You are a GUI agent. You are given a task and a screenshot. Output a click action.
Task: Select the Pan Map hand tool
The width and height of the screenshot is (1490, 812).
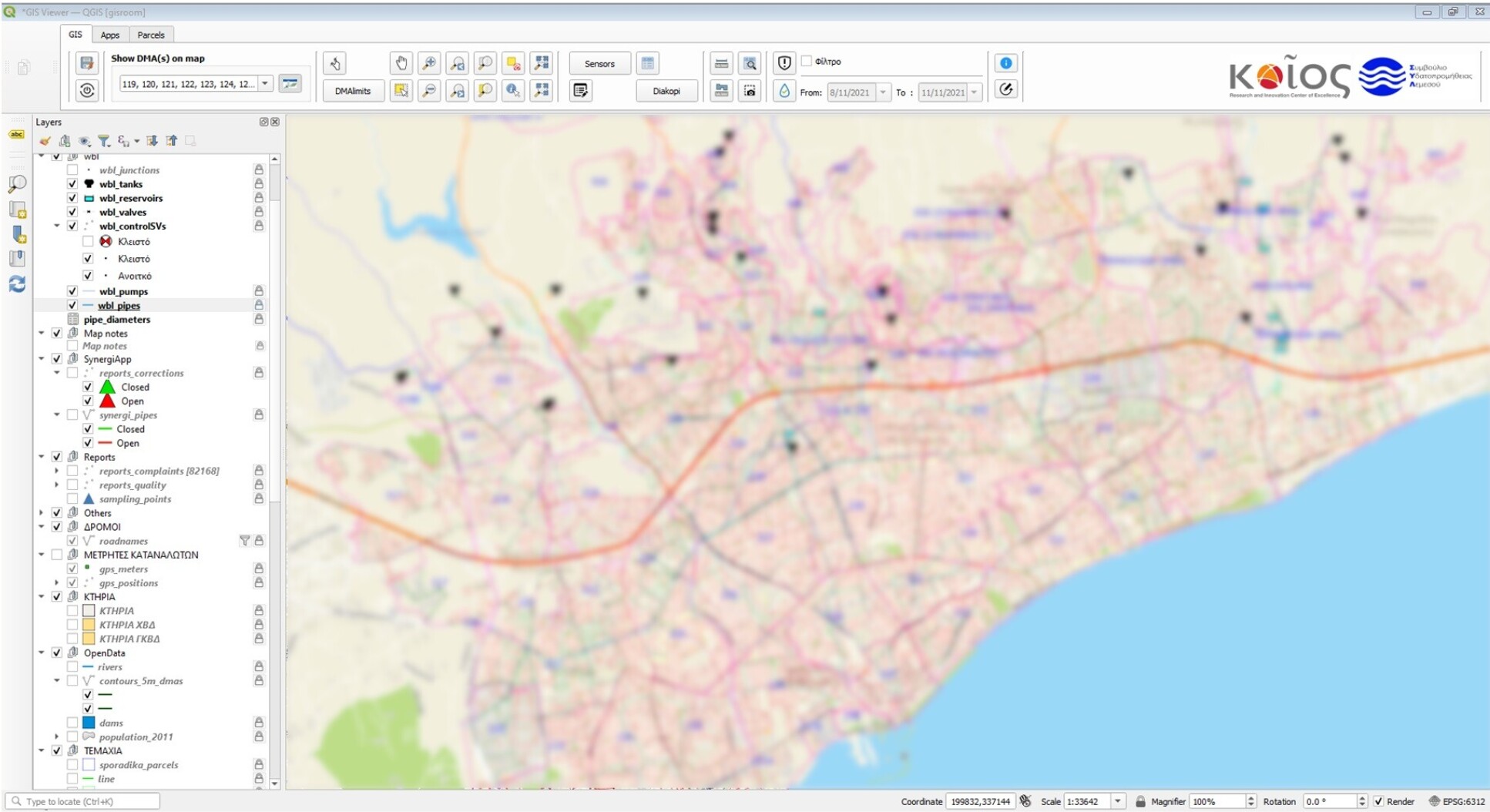point(401,63)
